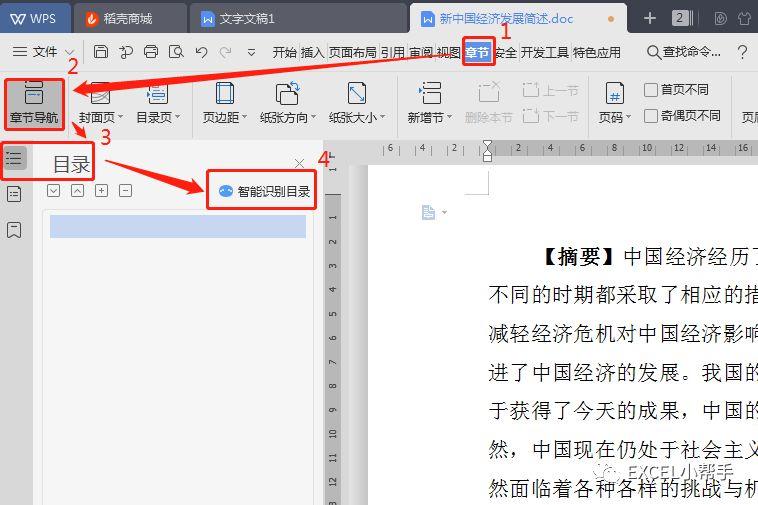Expand the arrow beside 文件
Screen dimensions: 758x505
click(x=70, y=52)
